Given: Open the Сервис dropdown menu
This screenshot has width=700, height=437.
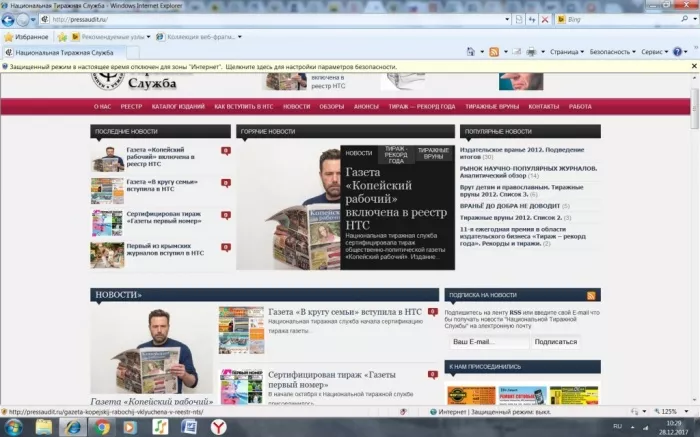Looking at the screenshot, I should pyautogui.click(x=654, y=52).
